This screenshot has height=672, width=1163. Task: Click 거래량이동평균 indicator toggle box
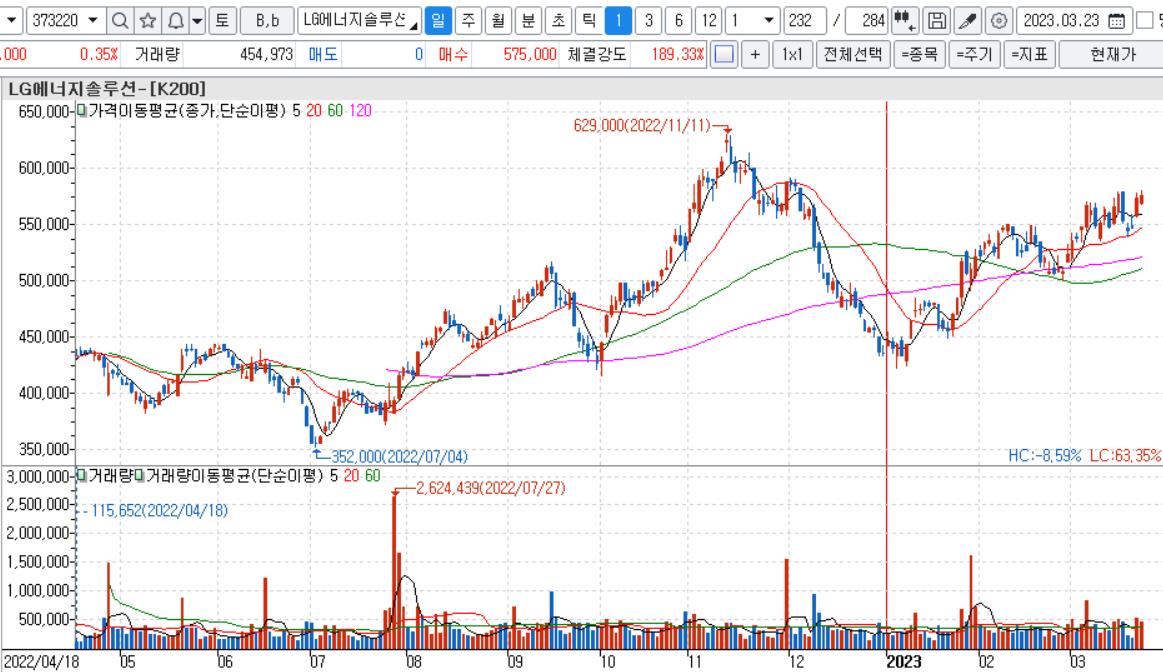139,475
